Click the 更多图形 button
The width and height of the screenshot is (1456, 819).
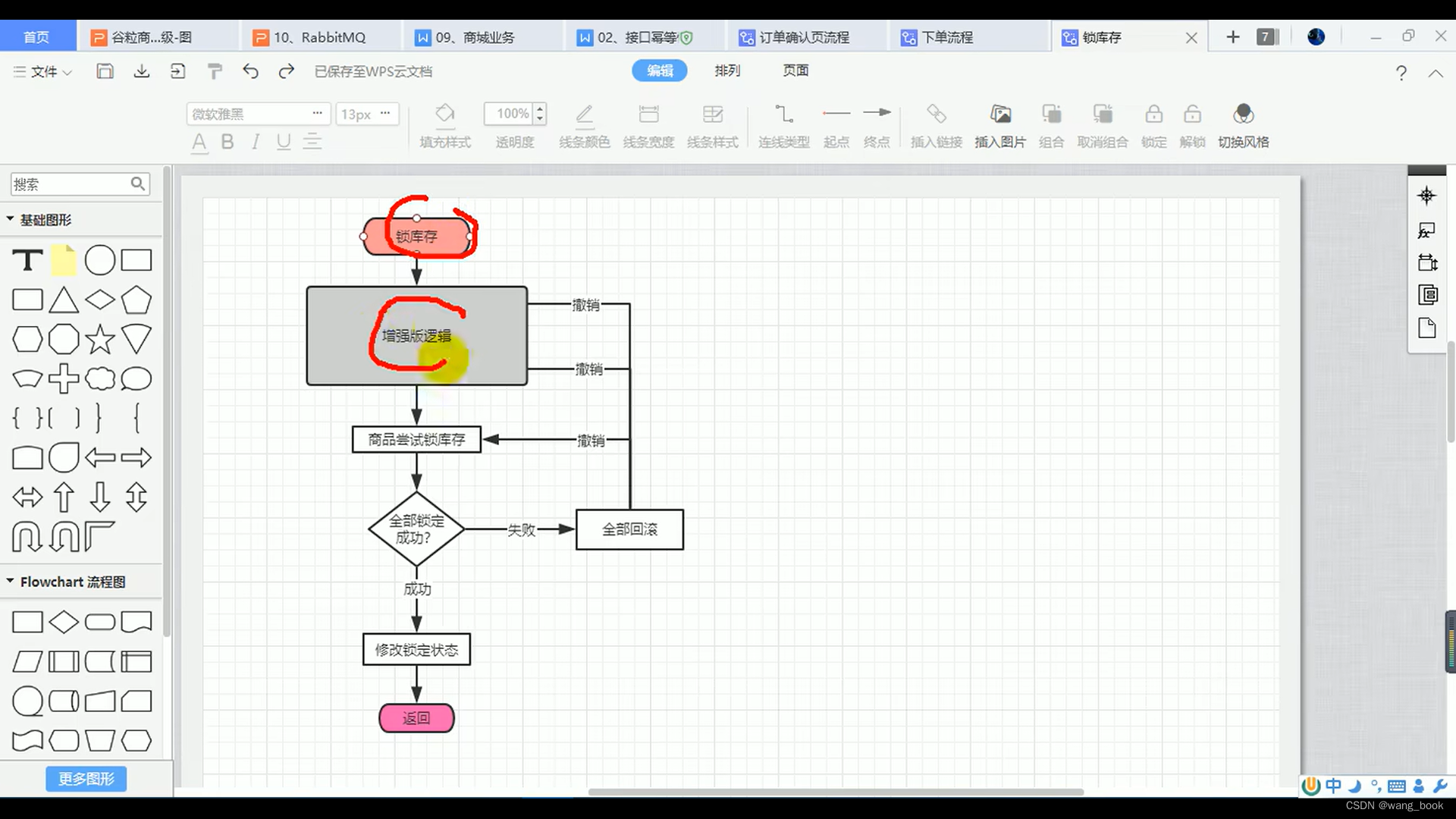pos(86,779)
